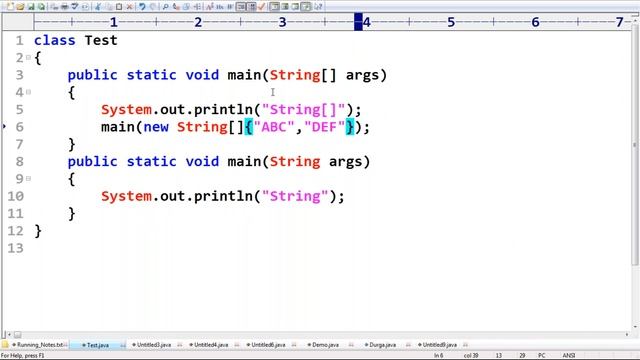Click the PC file format status indicator
Viewport: 640px width, 360px height.
[541, 356]
